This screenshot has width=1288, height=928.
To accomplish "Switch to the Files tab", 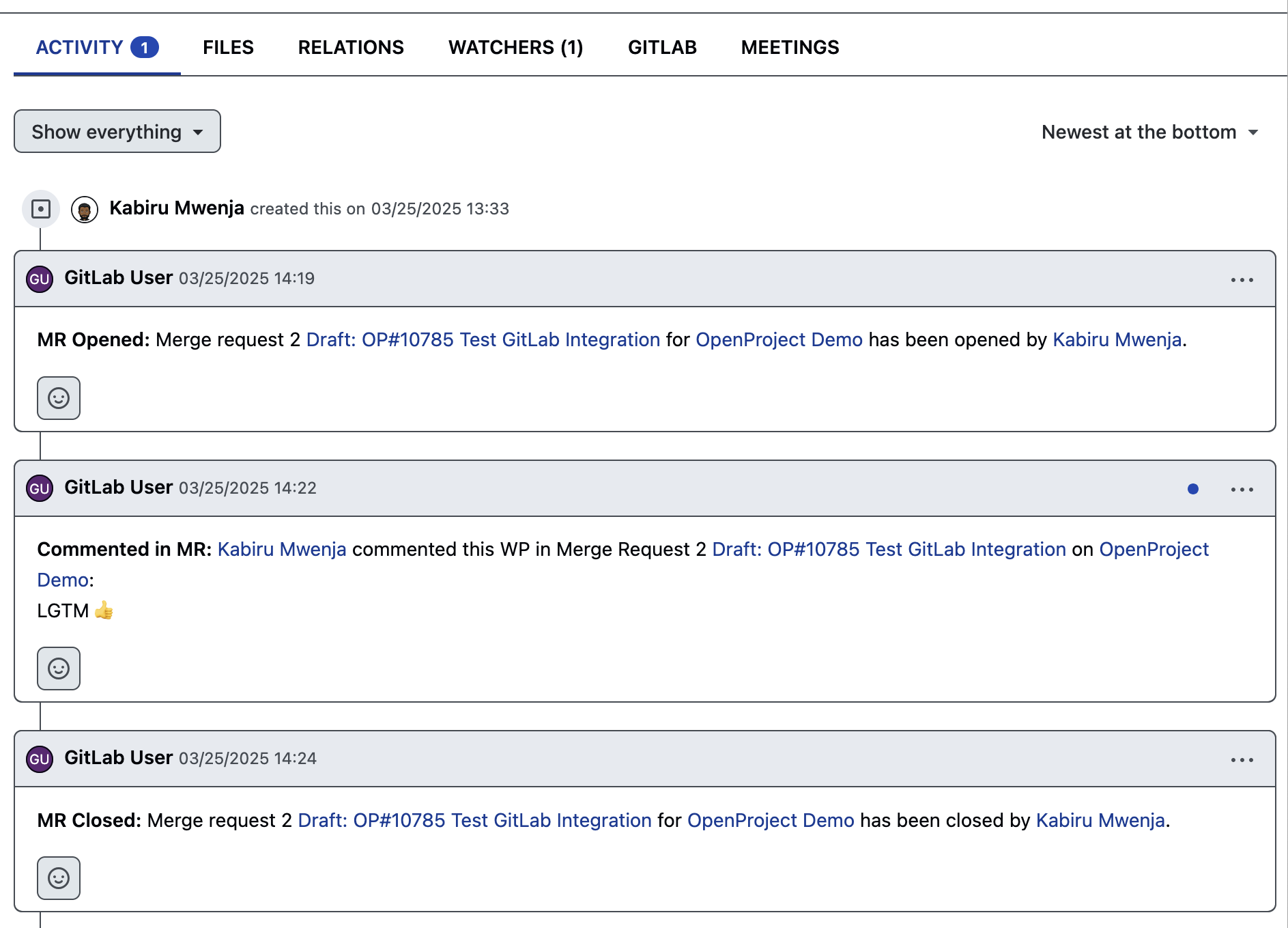I will coord(228,47).
